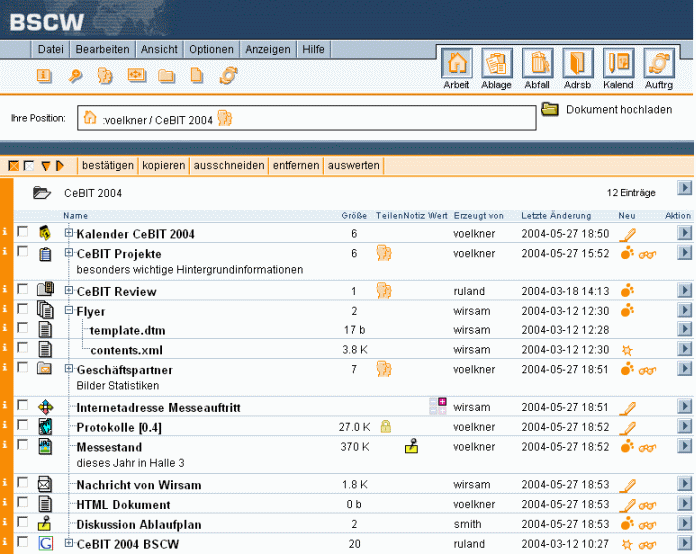Open the Auftrg tasks icon

tap(659, 64)
